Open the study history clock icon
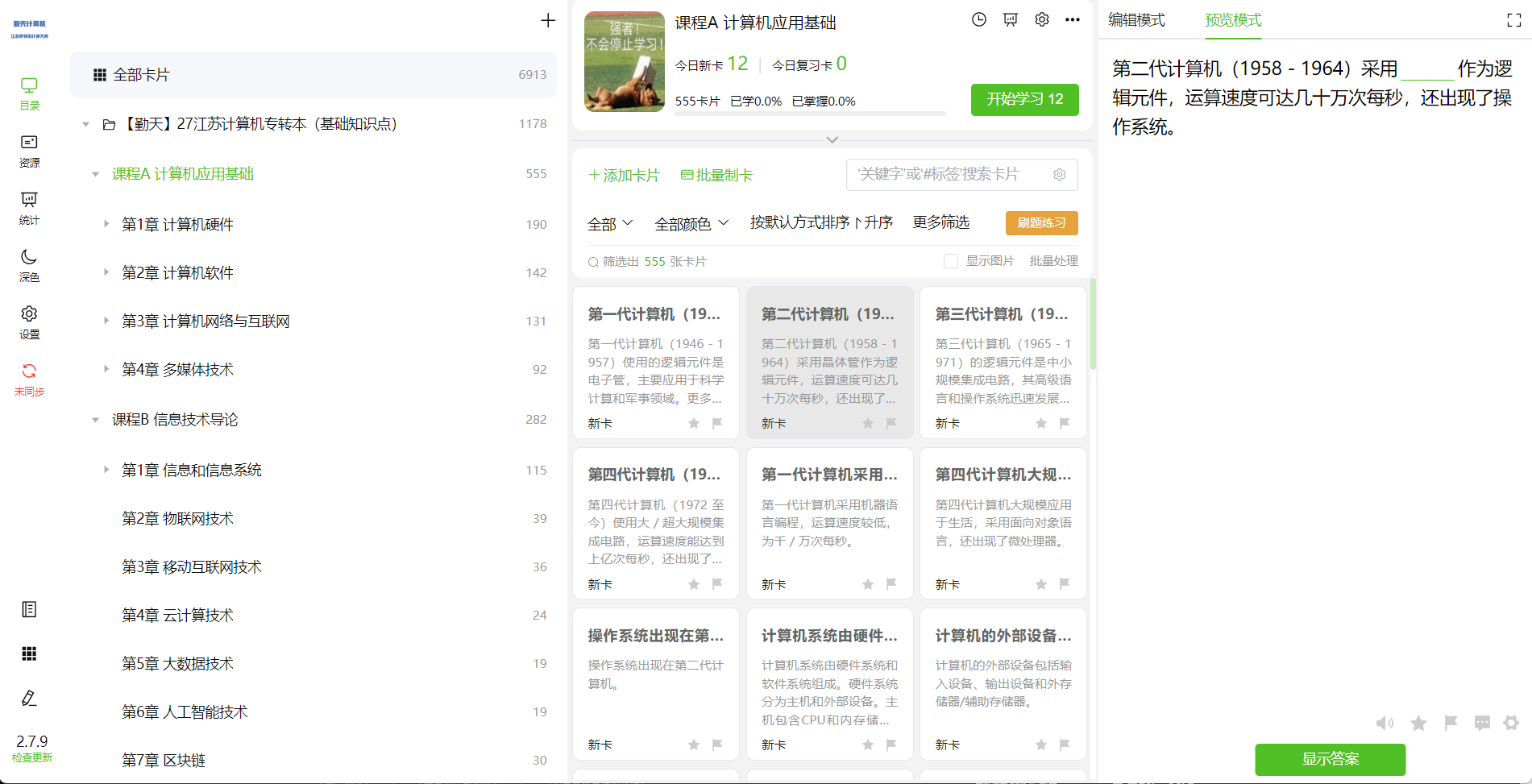The width and height of the screenshot is (1532, 784). click(x=979, y=19)
